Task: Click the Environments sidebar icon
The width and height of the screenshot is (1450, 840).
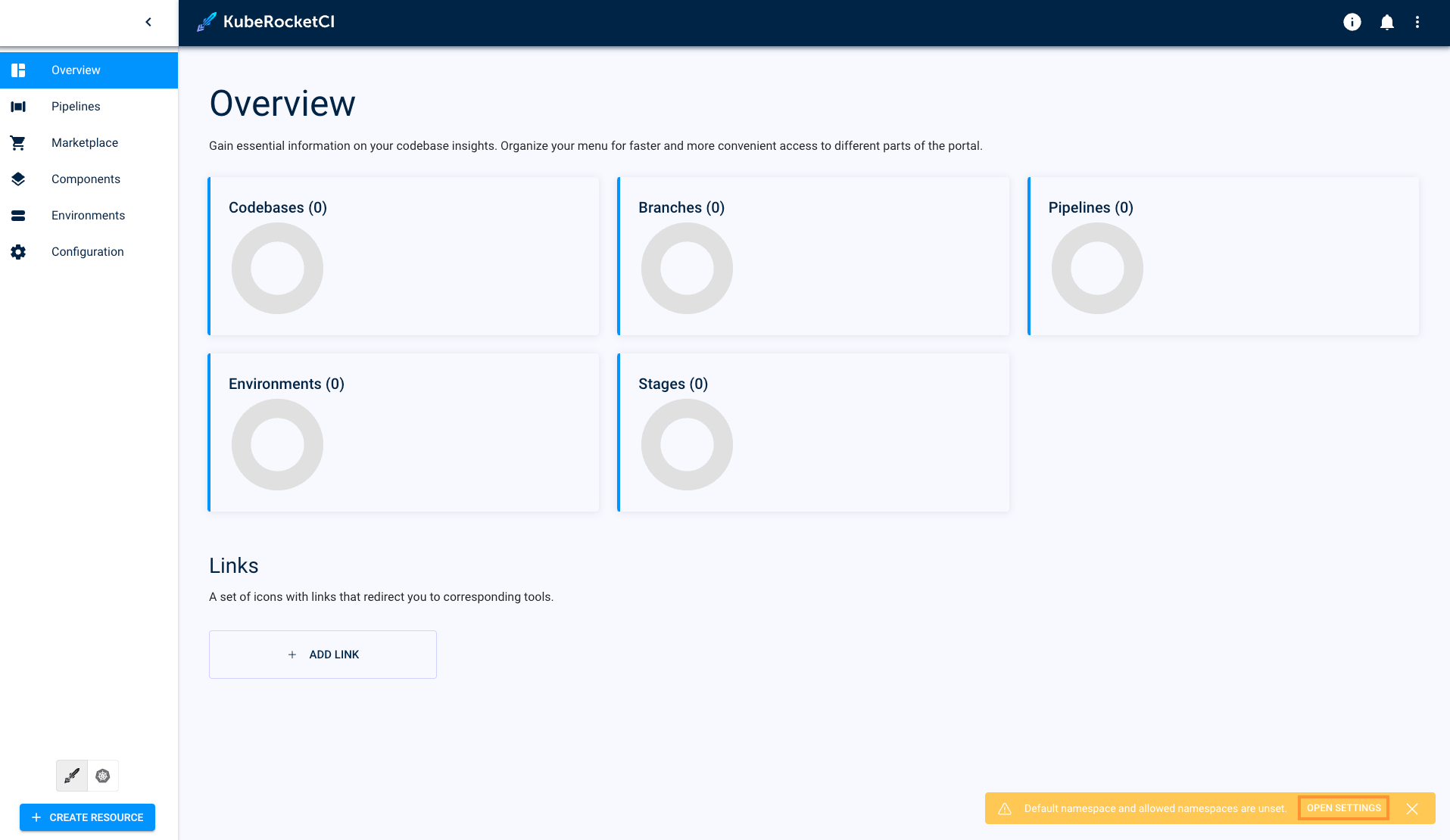Action: tap(18, 216)
